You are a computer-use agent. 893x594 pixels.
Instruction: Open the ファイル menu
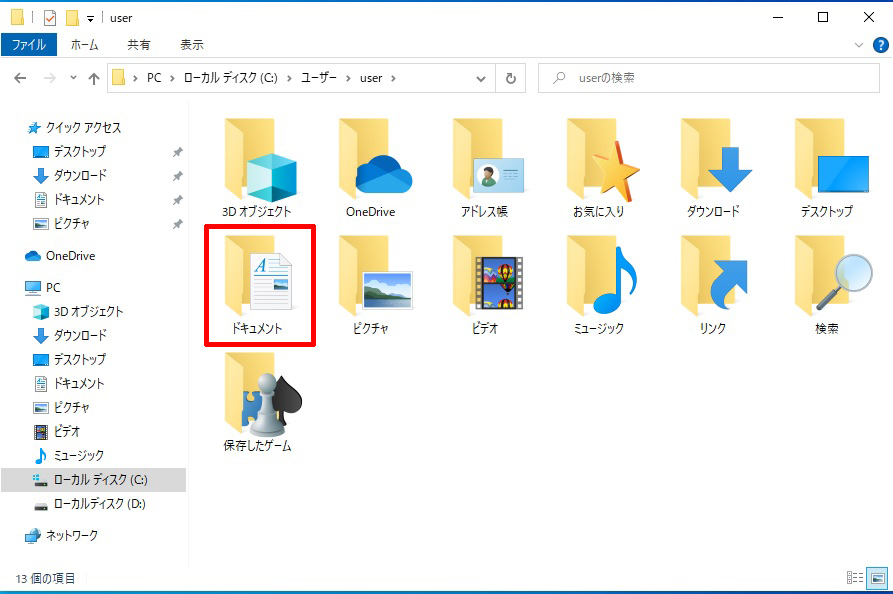point(30,44)
